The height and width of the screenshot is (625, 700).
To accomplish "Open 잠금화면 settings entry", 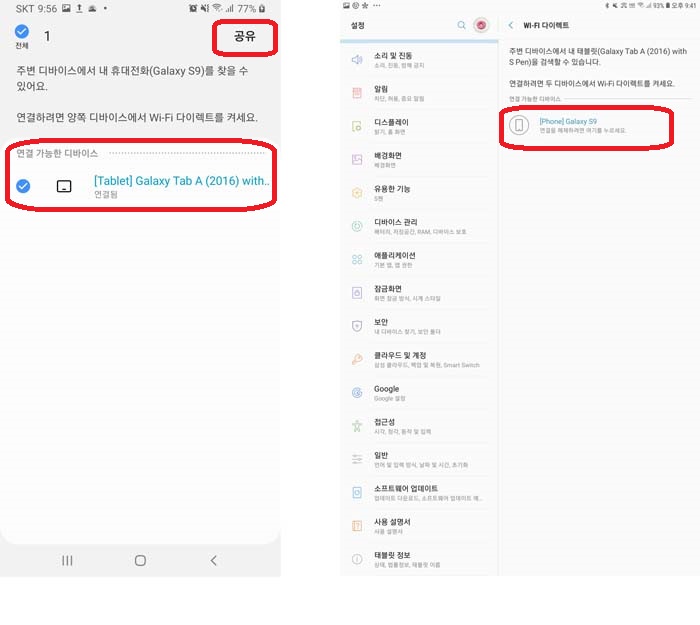I will pyautogui.click(x=419, y=293).
